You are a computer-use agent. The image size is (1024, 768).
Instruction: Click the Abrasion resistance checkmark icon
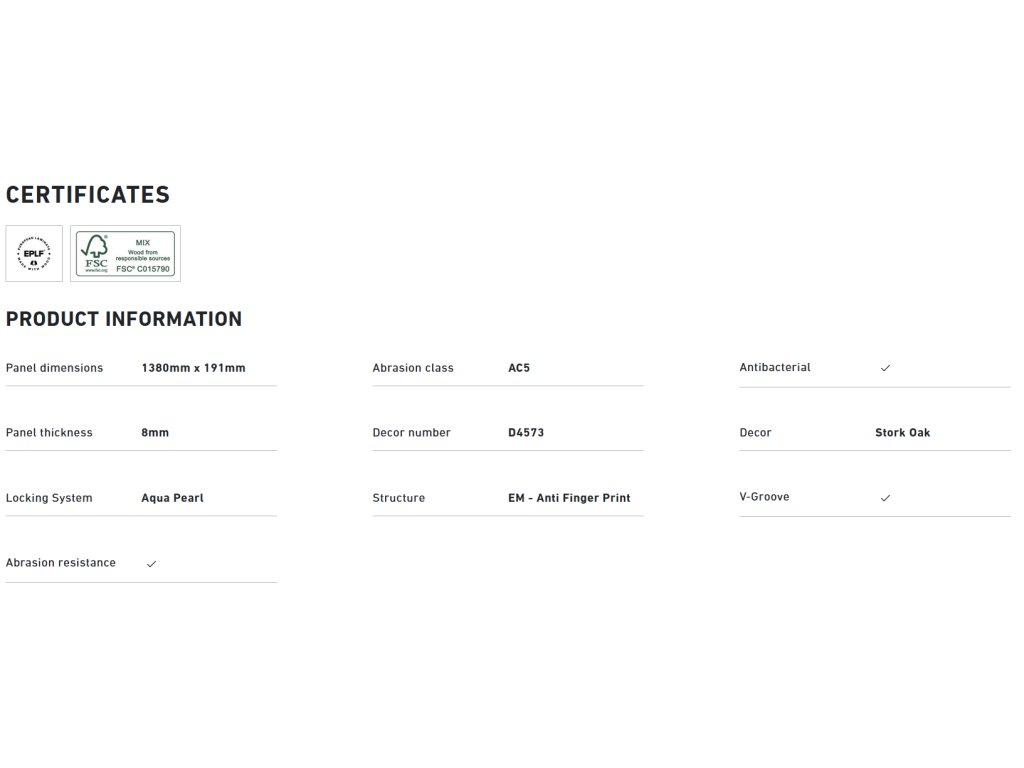tap(151, 564)
